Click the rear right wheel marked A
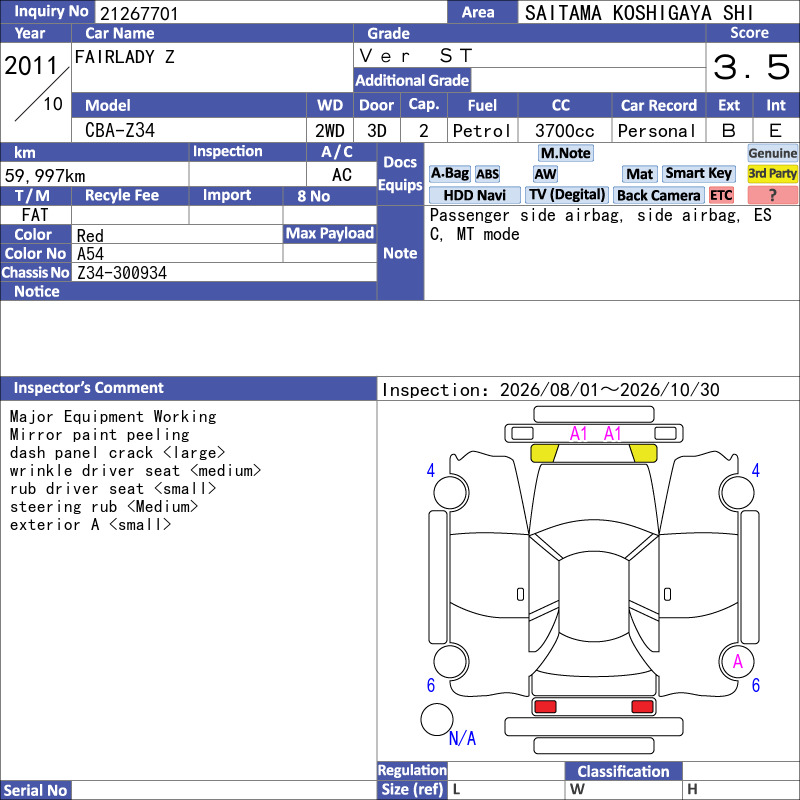The image size is (800, 800). pyautogui.click(x=737, y=661)
